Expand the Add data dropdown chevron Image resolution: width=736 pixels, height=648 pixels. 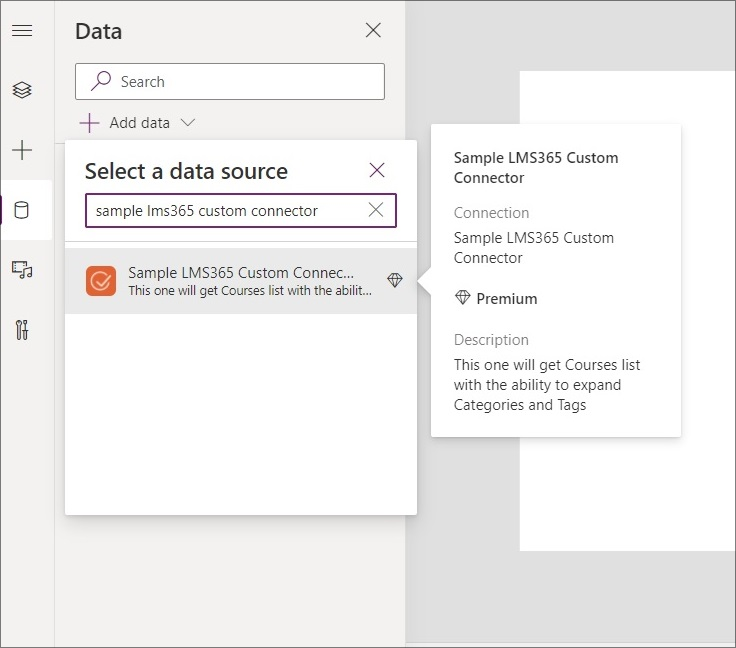tap(187, 123)
